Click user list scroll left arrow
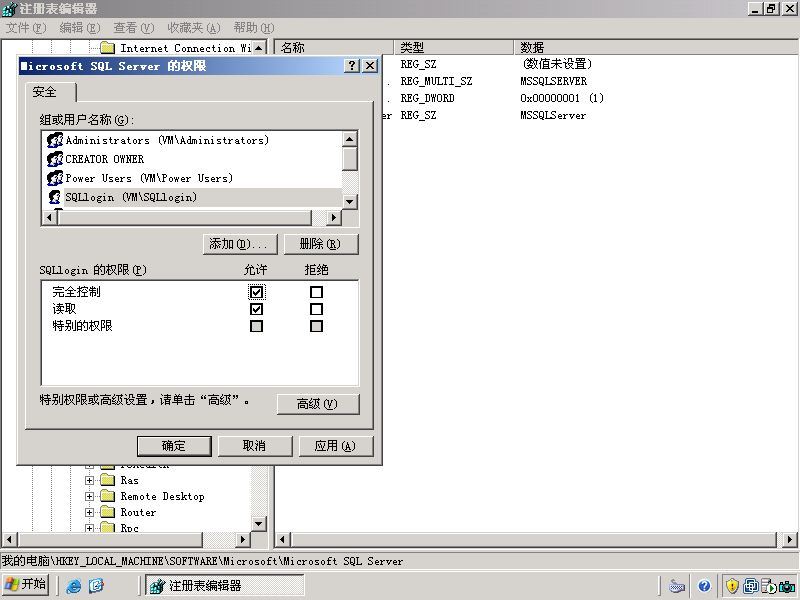The image size is (800, 600). point(49,217)
